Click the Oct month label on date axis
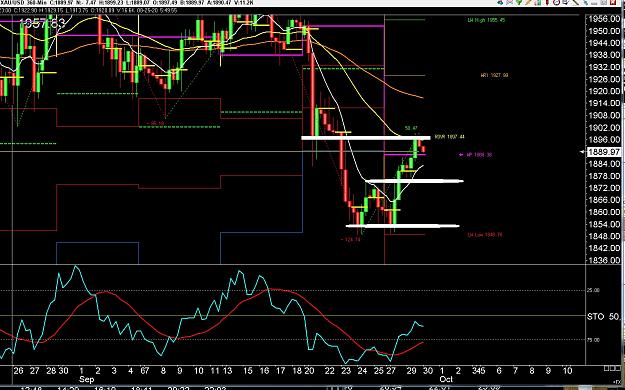This screenshot has height=390, width=625. (446, 379)
